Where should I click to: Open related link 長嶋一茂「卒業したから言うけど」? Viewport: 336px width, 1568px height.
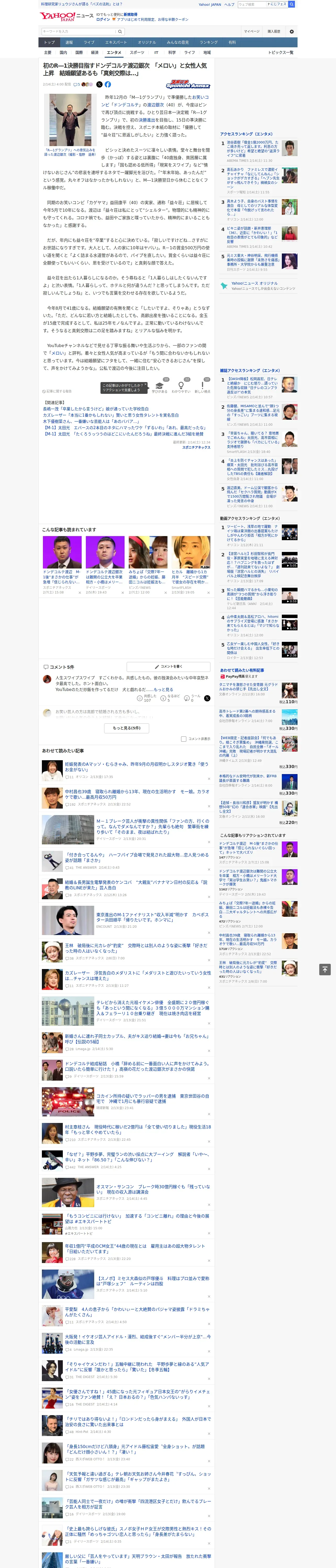[95, 409]
